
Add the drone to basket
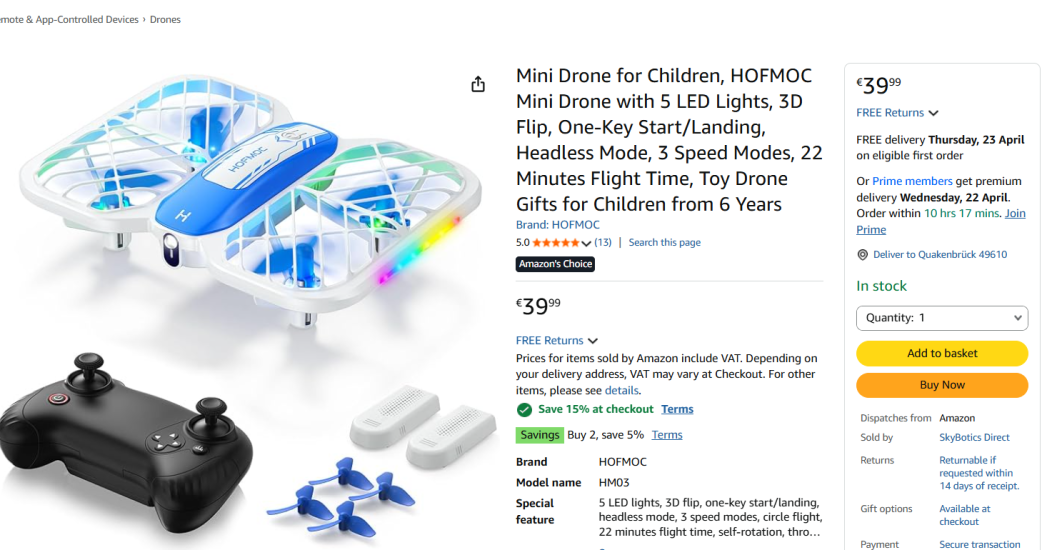941,353
